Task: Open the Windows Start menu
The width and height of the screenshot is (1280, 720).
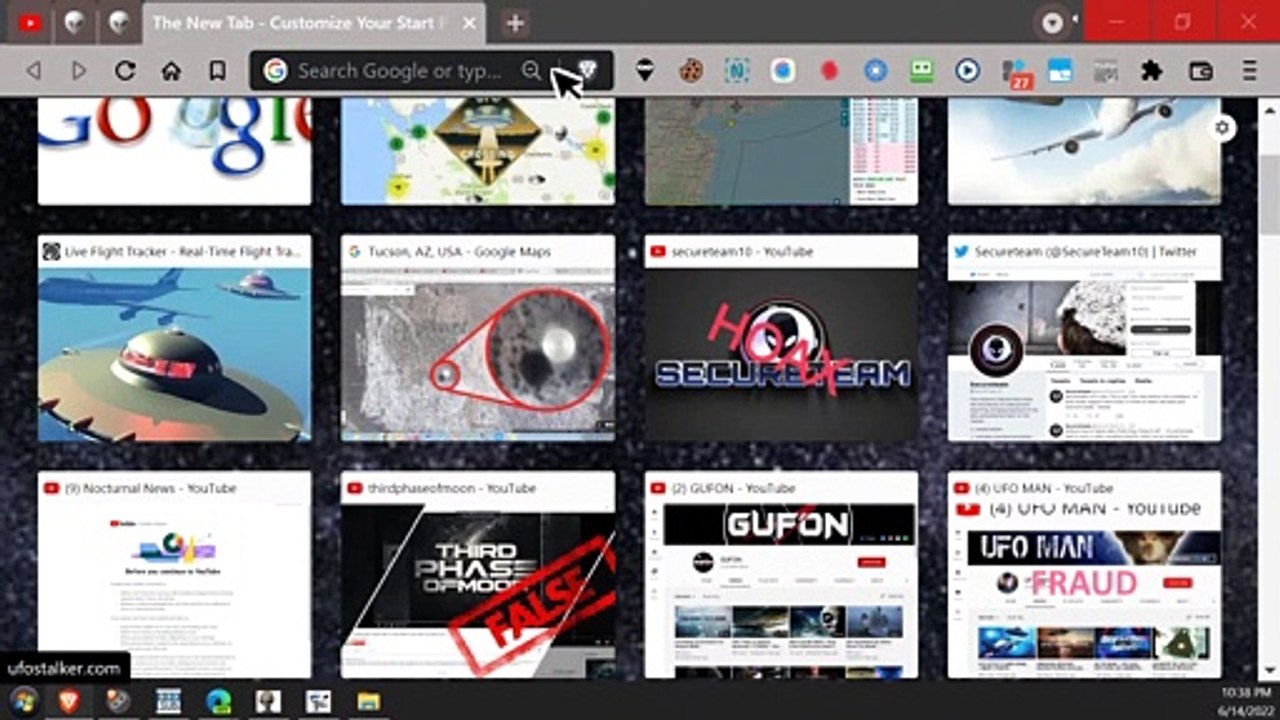Action: pyautogui.click(x=23, y=701)
